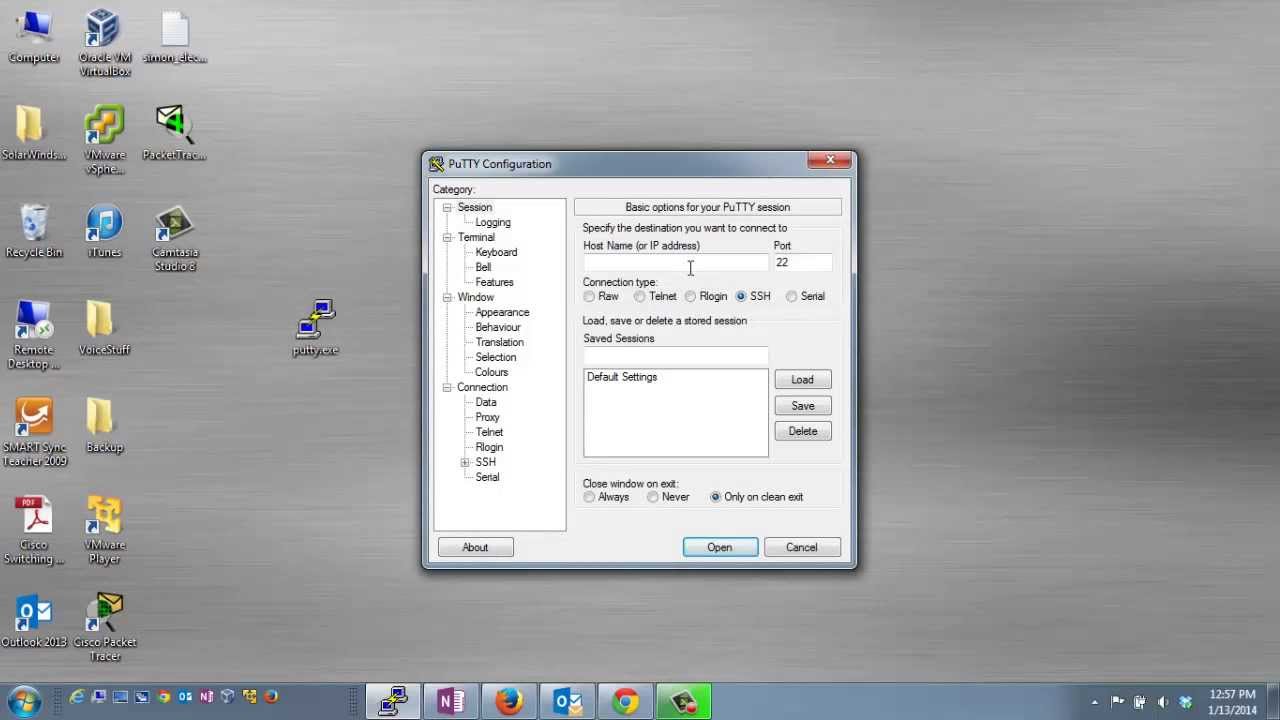Click the volume speaker tray icon
The width and height of the screenshot is (1280, 720).
point(1161,702)
